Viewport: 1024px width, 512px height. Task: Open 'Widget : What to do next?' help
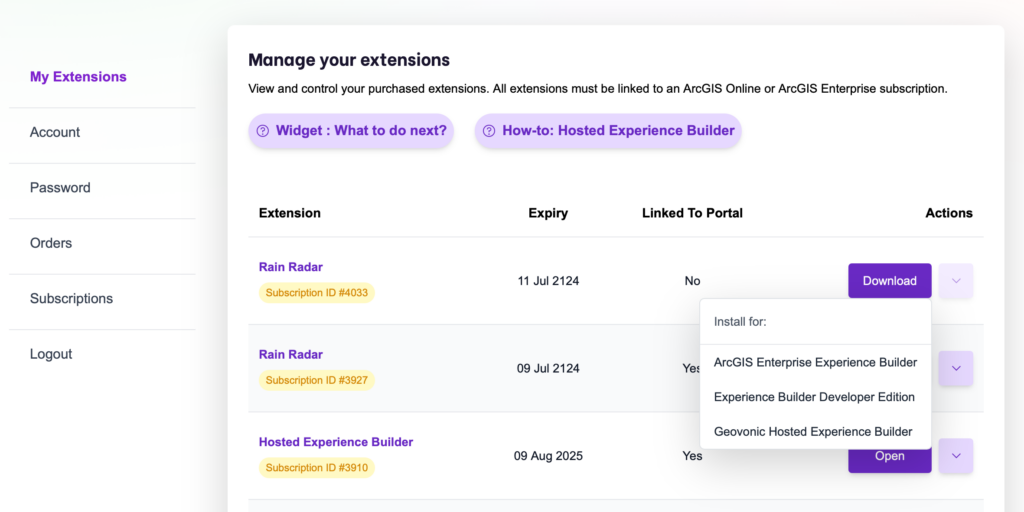351,131
